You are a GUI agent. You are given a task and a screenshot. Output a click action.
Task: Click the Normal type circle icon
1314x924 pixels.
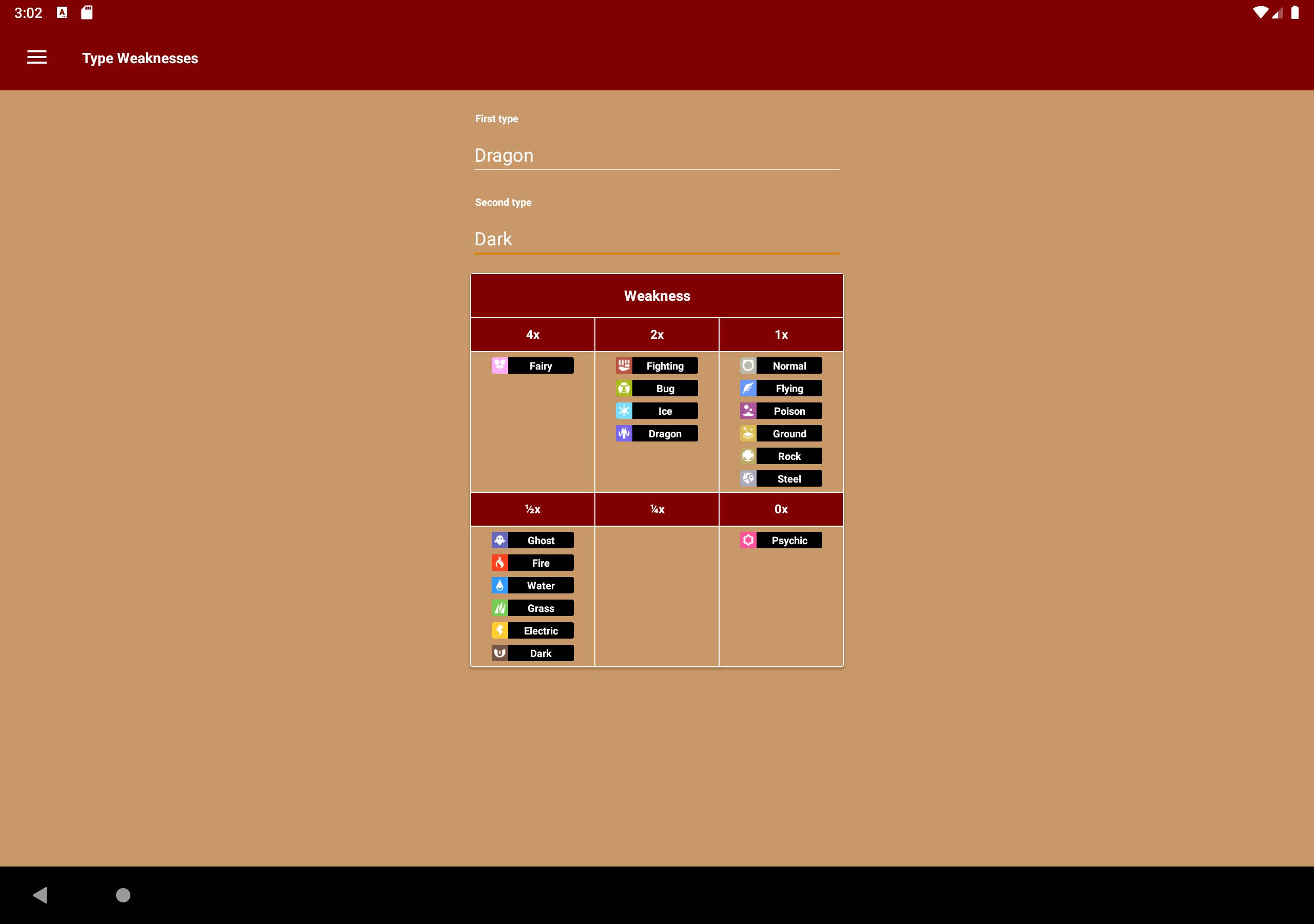pos(748,366)
